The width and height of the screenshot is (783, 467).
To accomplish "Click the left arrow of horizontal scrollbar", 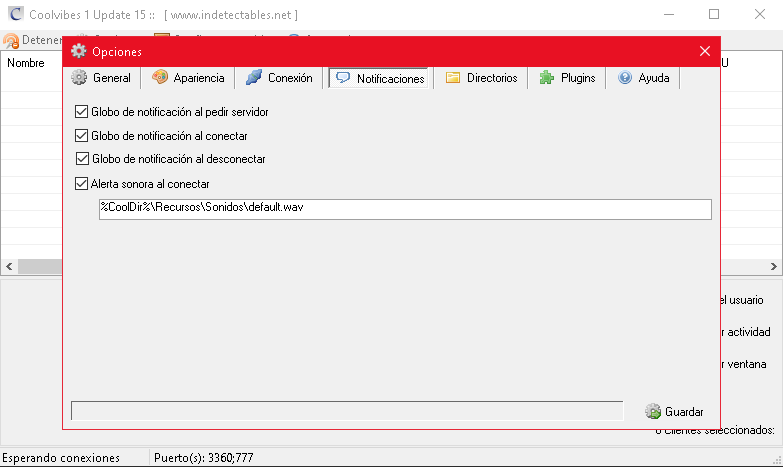I will pos(9,267).
